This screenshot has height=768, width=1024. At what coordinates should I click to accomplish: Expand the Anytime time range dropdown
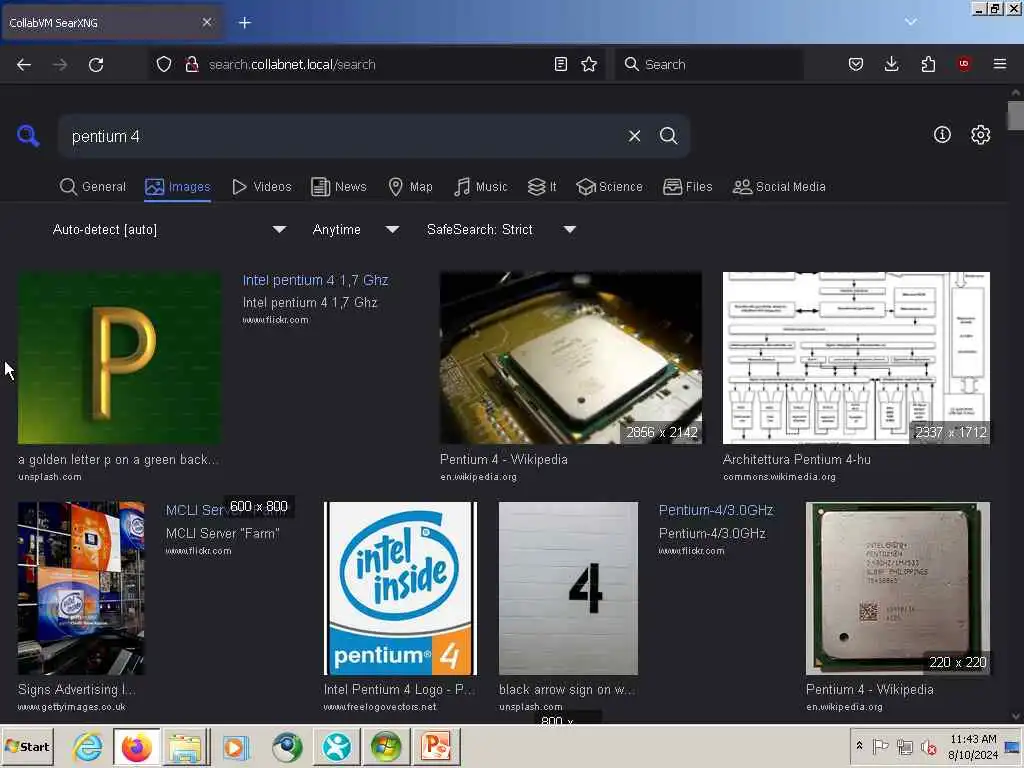pyautogui.click(x=356, y=229)
